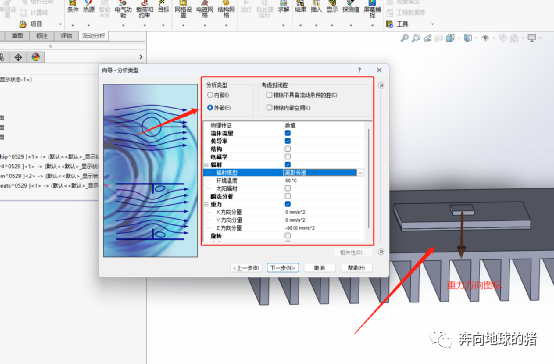Expand the left panel tab chevron arrow
Viewport: 554px width, 364px height.
pos(141,57)
